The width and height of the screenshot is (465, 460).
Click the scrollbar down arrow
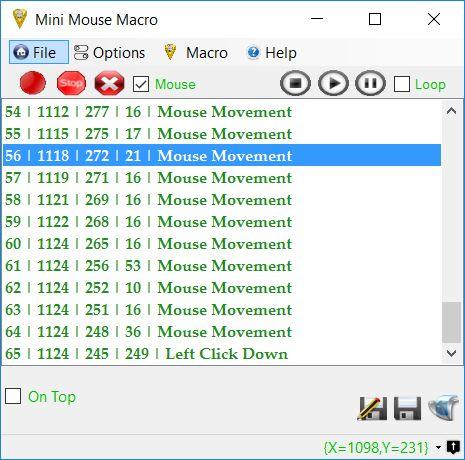[x=451, y=353]
